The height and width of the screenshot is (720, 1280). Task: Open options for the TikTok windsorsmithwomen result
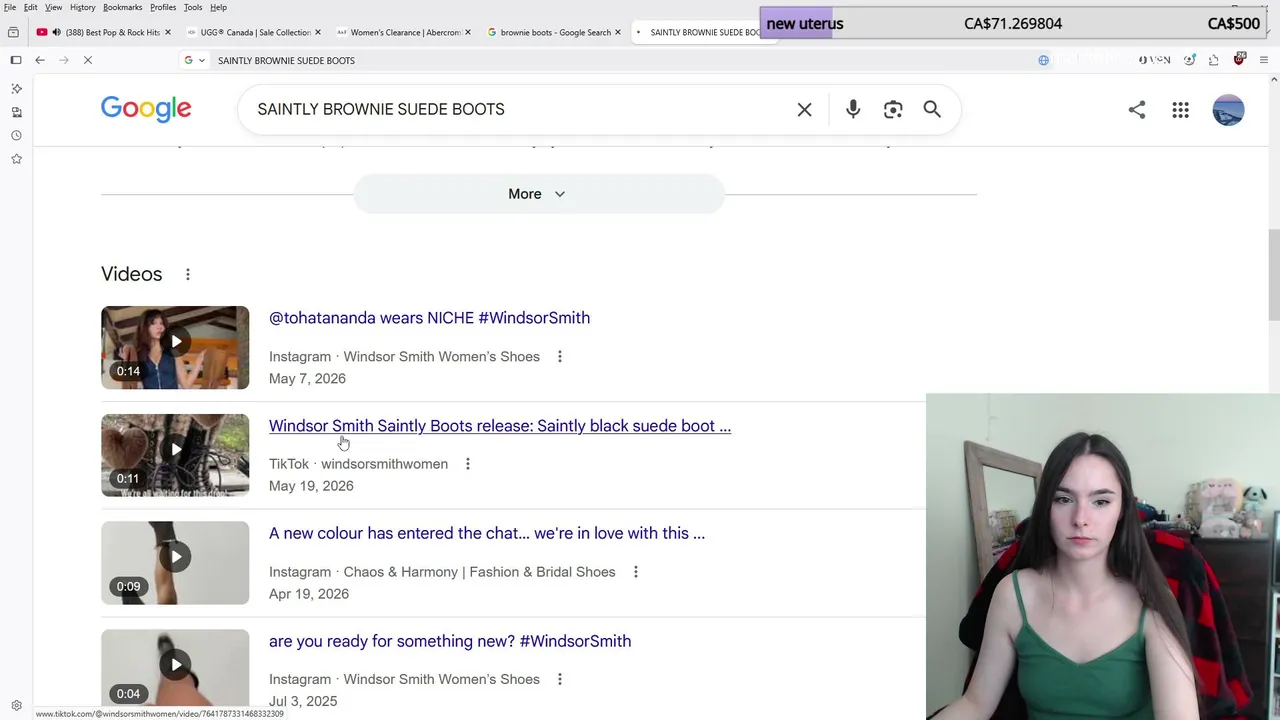click(468, 464)
